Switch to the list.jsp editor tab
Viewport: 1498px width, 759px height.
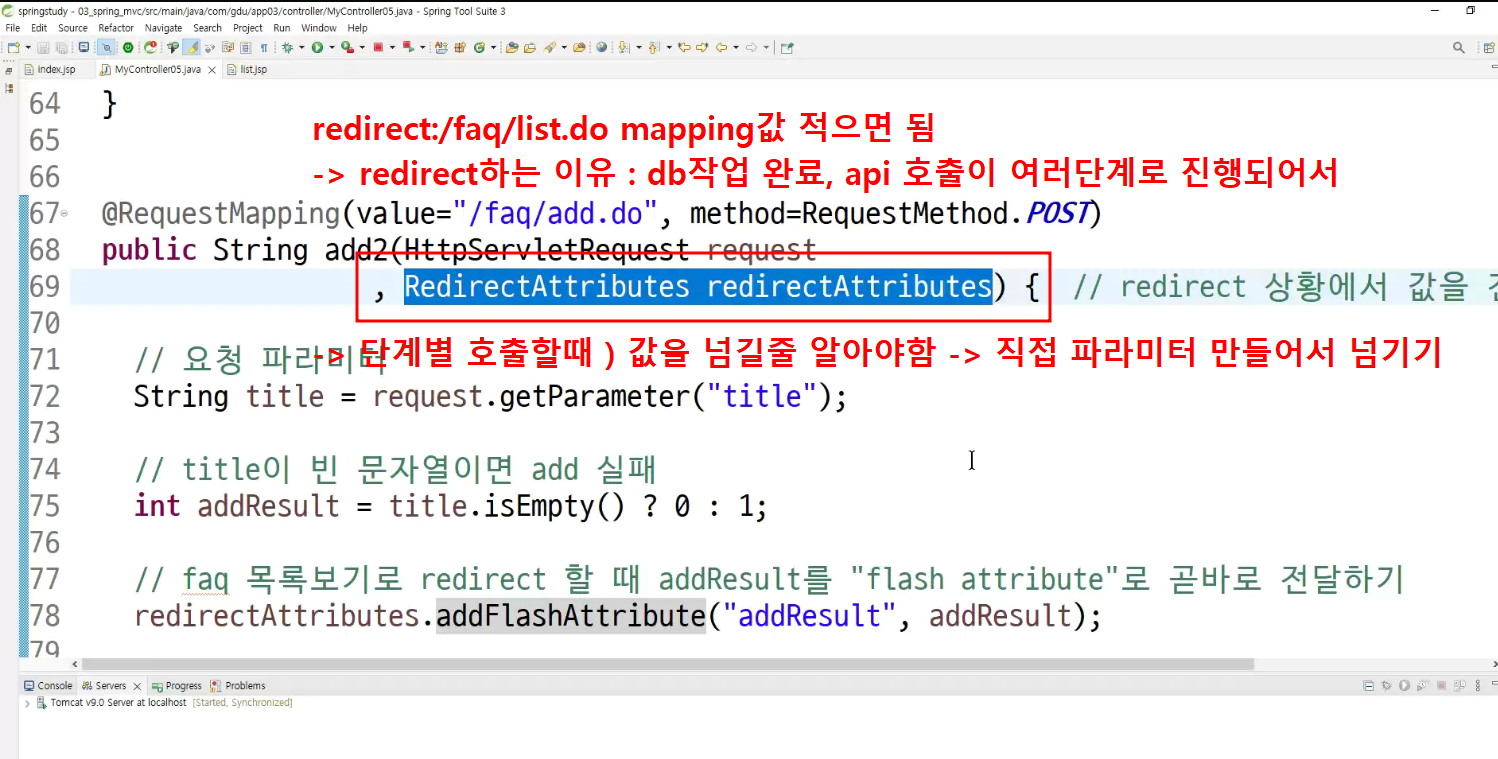(x=246, y=69)
